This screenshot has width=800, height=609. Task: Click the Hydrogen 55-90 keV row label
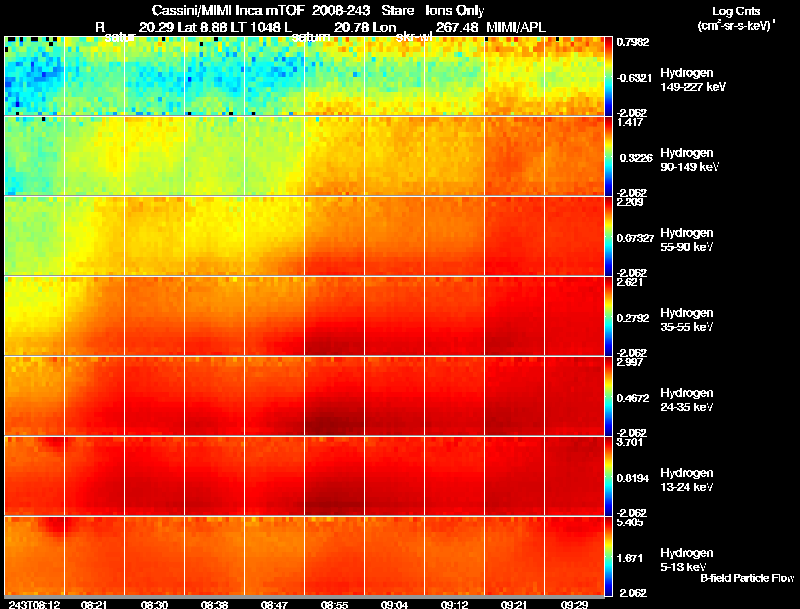pyautogui.click(x=687, y=240)
